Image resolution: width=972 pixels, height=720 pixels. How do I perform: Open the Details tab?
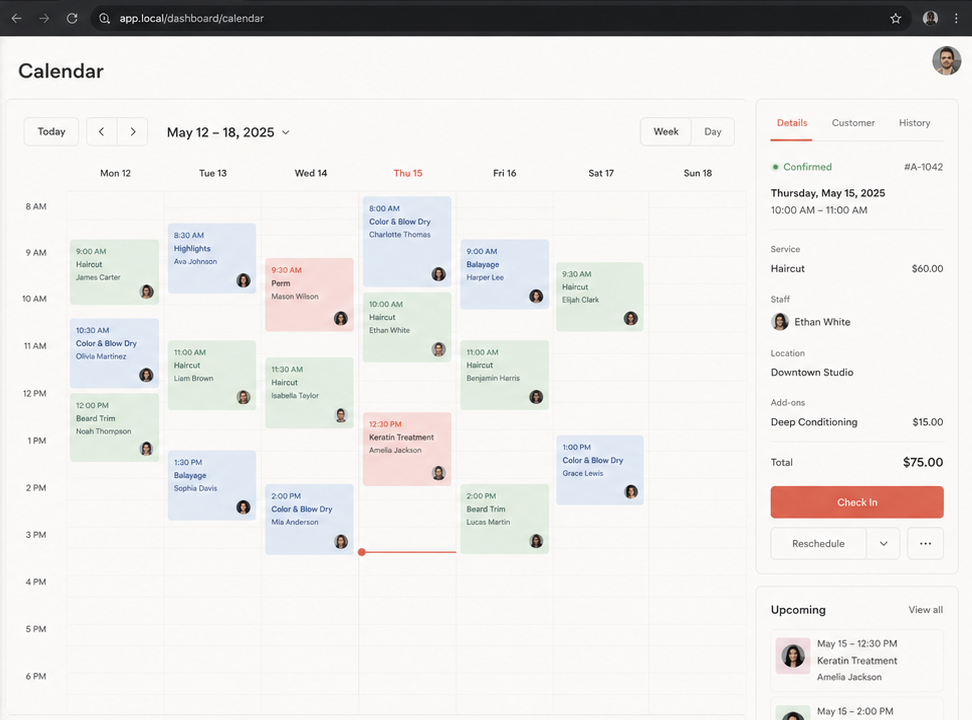click(x=792, y=123)
